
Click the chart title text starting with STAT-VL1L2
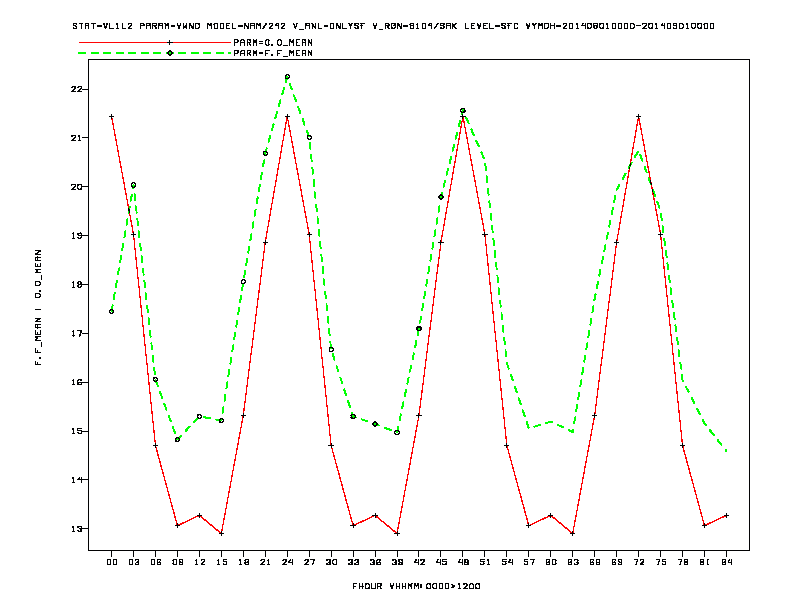393,26
